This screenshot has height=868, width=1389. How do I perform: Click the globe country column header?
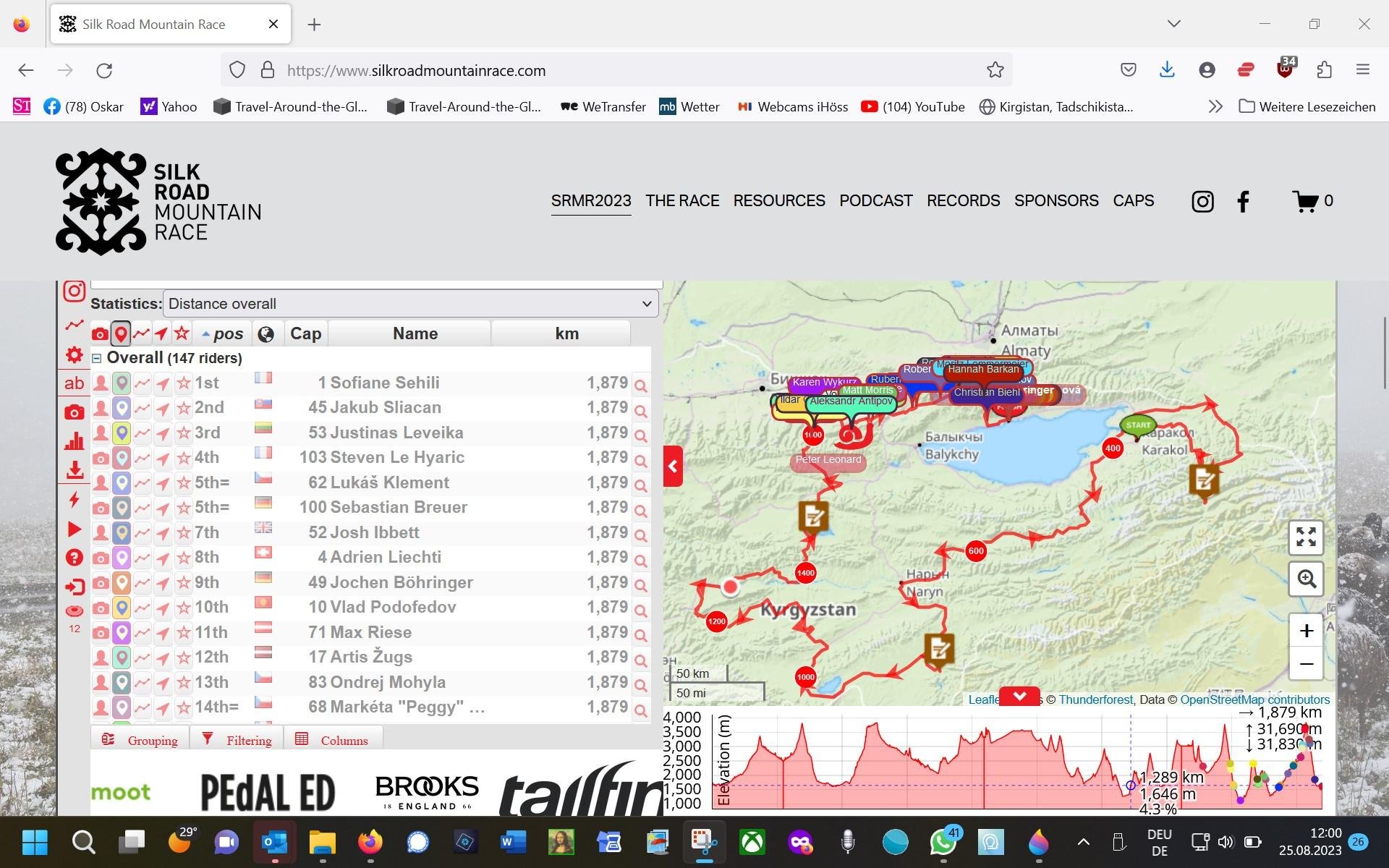click(266, 333)
